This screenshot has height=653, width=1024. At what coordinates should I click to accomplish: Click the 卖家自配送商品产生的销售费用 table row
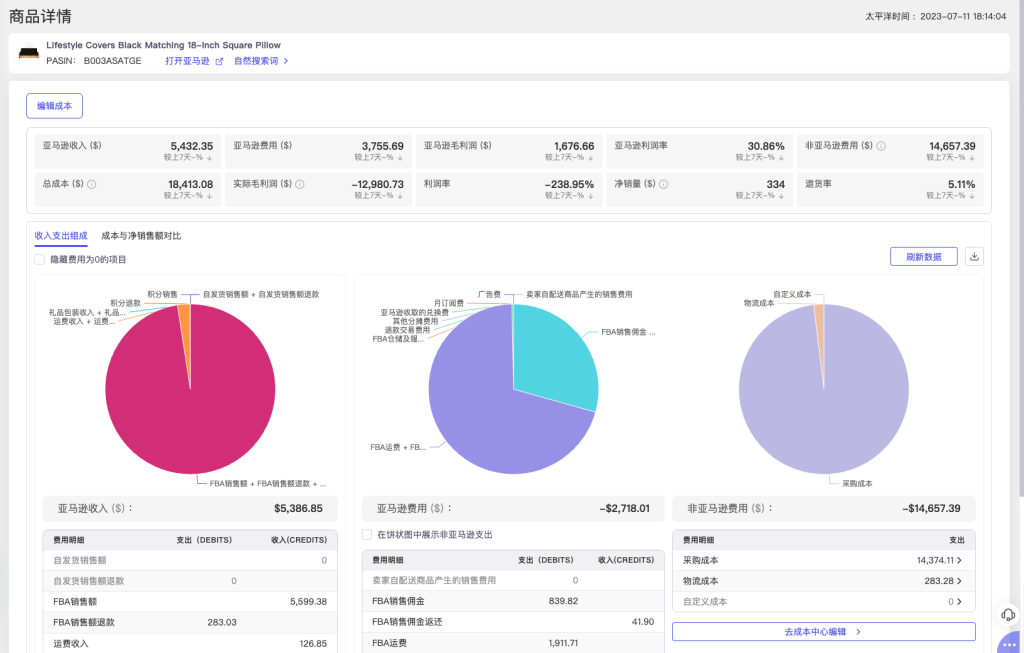point(513,580)
